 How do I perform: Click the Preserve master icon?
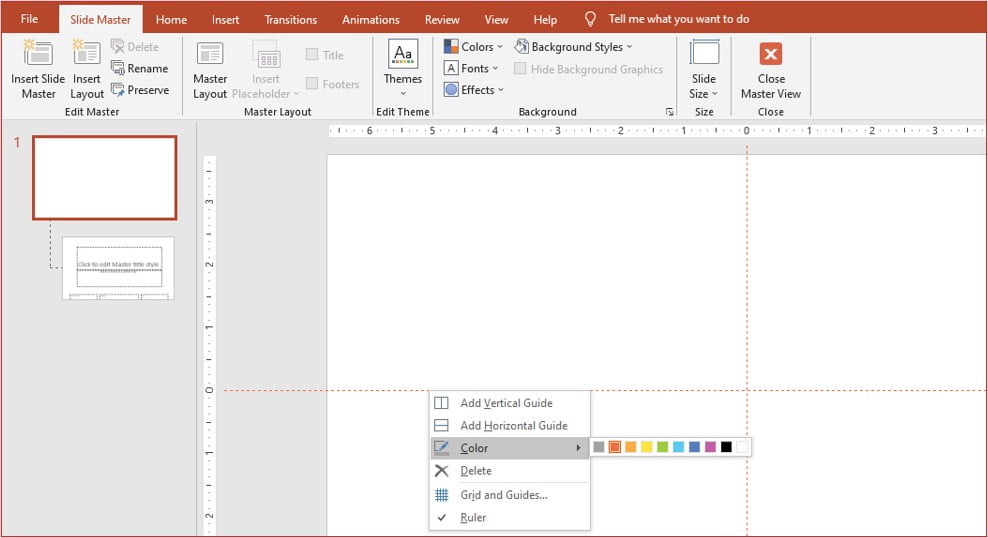pos(118,89)
